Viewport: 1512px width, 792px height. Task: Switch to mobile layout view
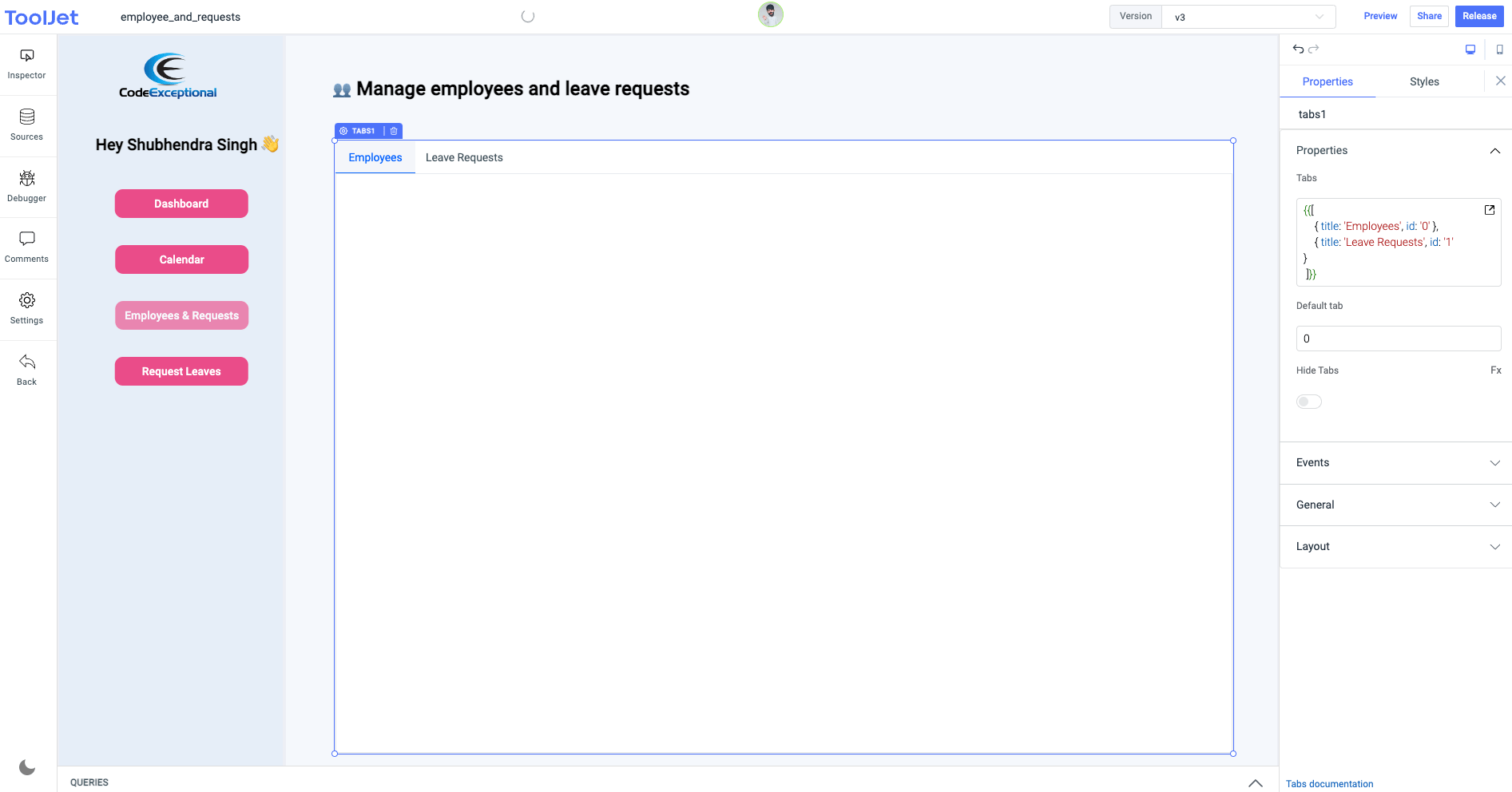click(x=1500, y=49)
